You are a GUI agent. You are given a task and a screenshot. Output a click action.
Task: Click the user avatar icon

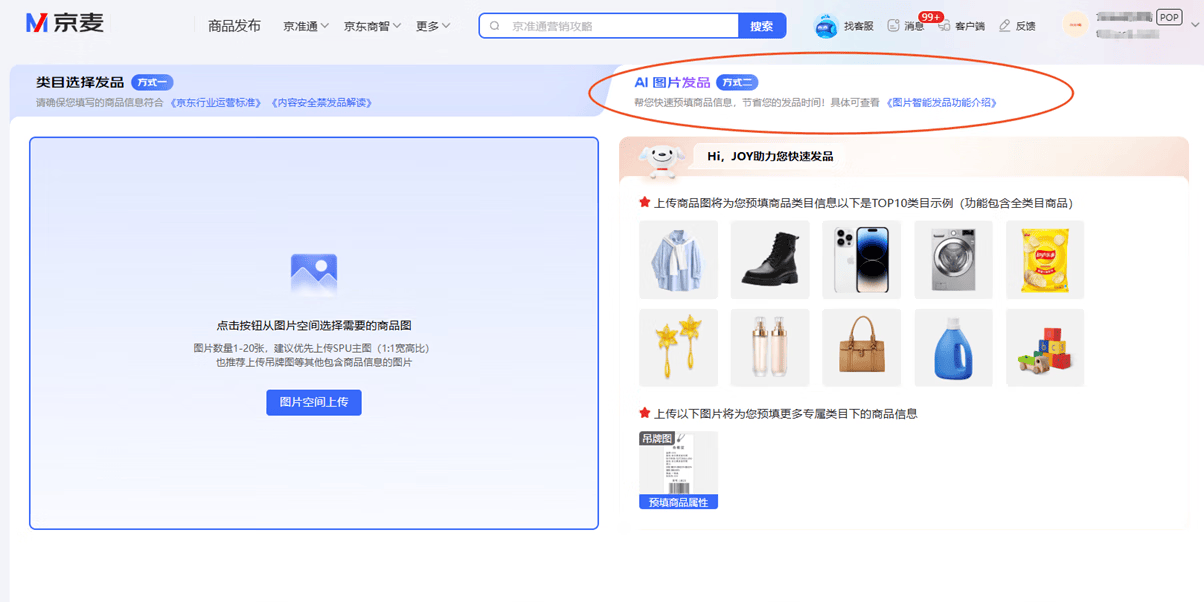click(x=1075, y=25)
